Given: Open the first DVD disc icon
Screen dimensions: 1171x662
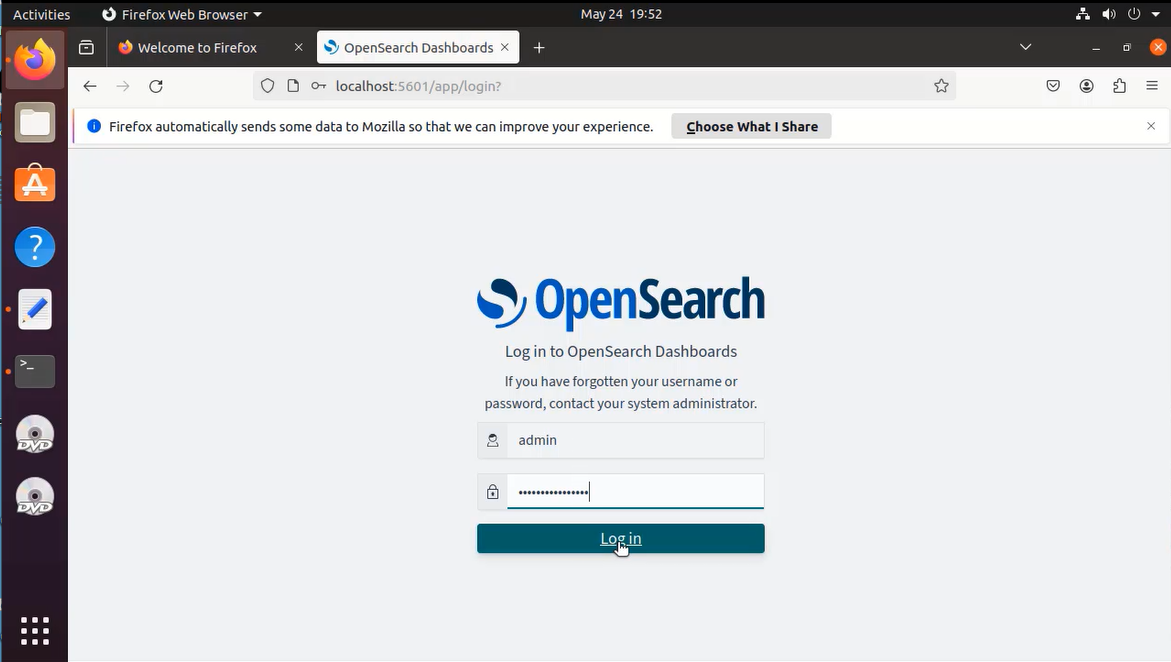Looking at the screenshot, I should pos(35,434).
